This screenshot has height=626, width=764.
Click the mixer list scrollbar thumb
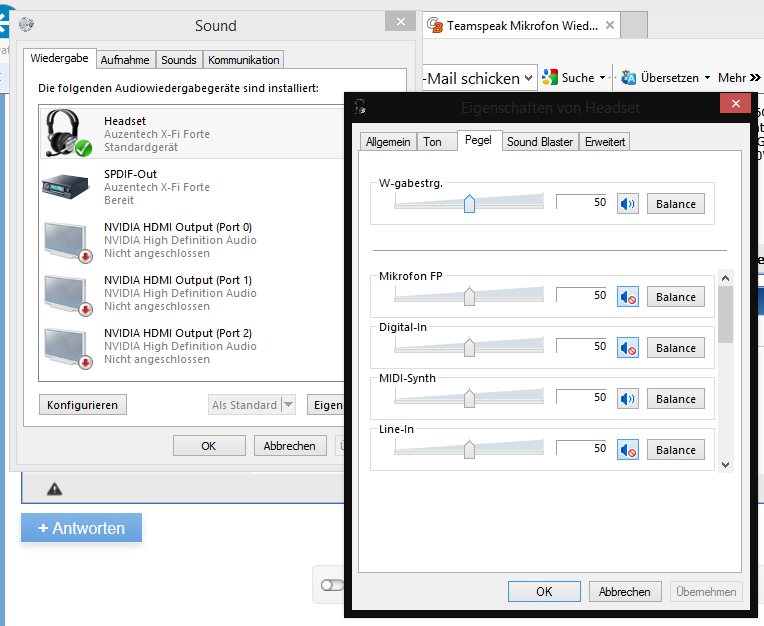(x=726, y=314)
